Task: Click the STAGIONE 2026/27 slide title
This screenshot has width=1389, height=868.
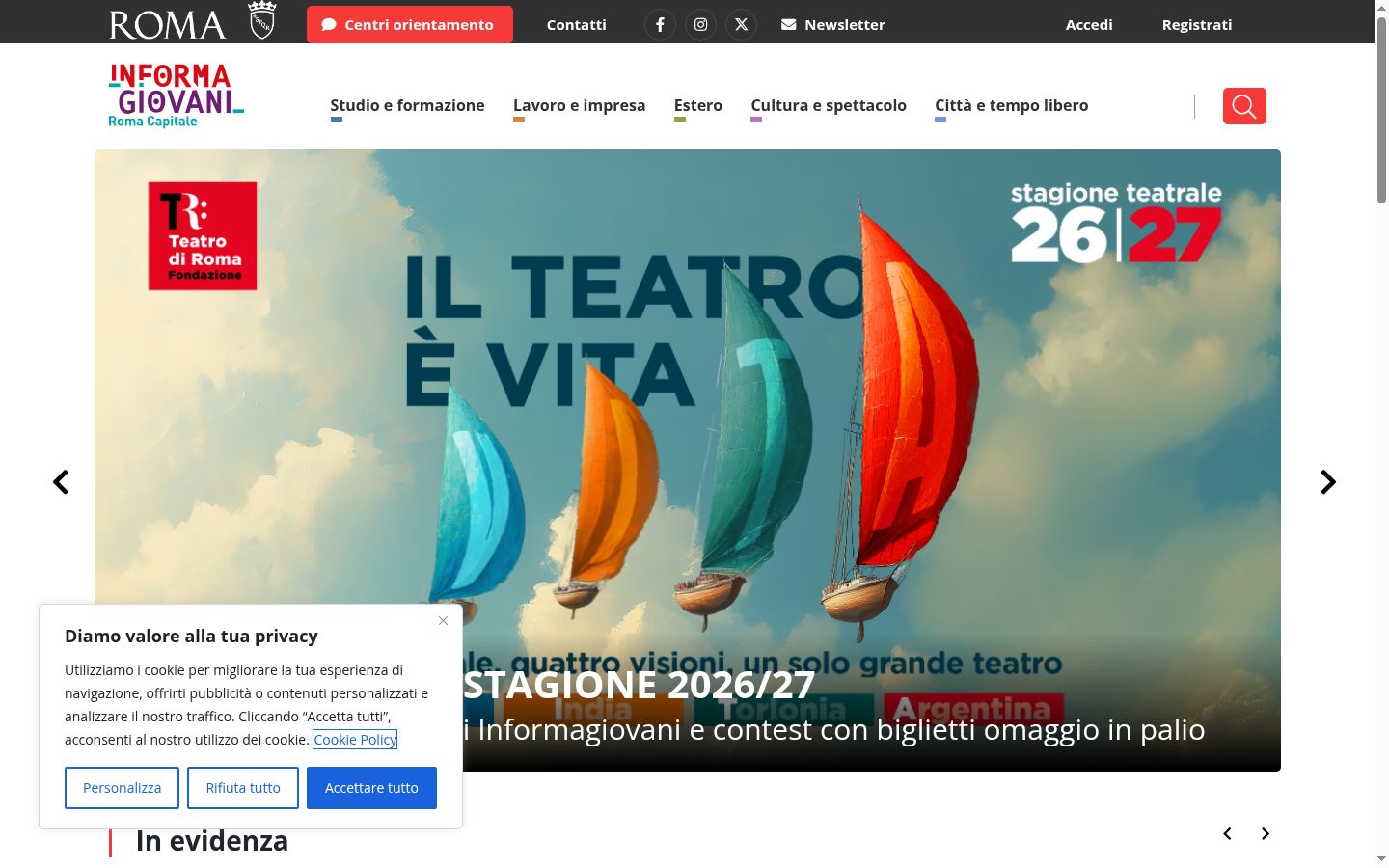Action: click(640, 685)
